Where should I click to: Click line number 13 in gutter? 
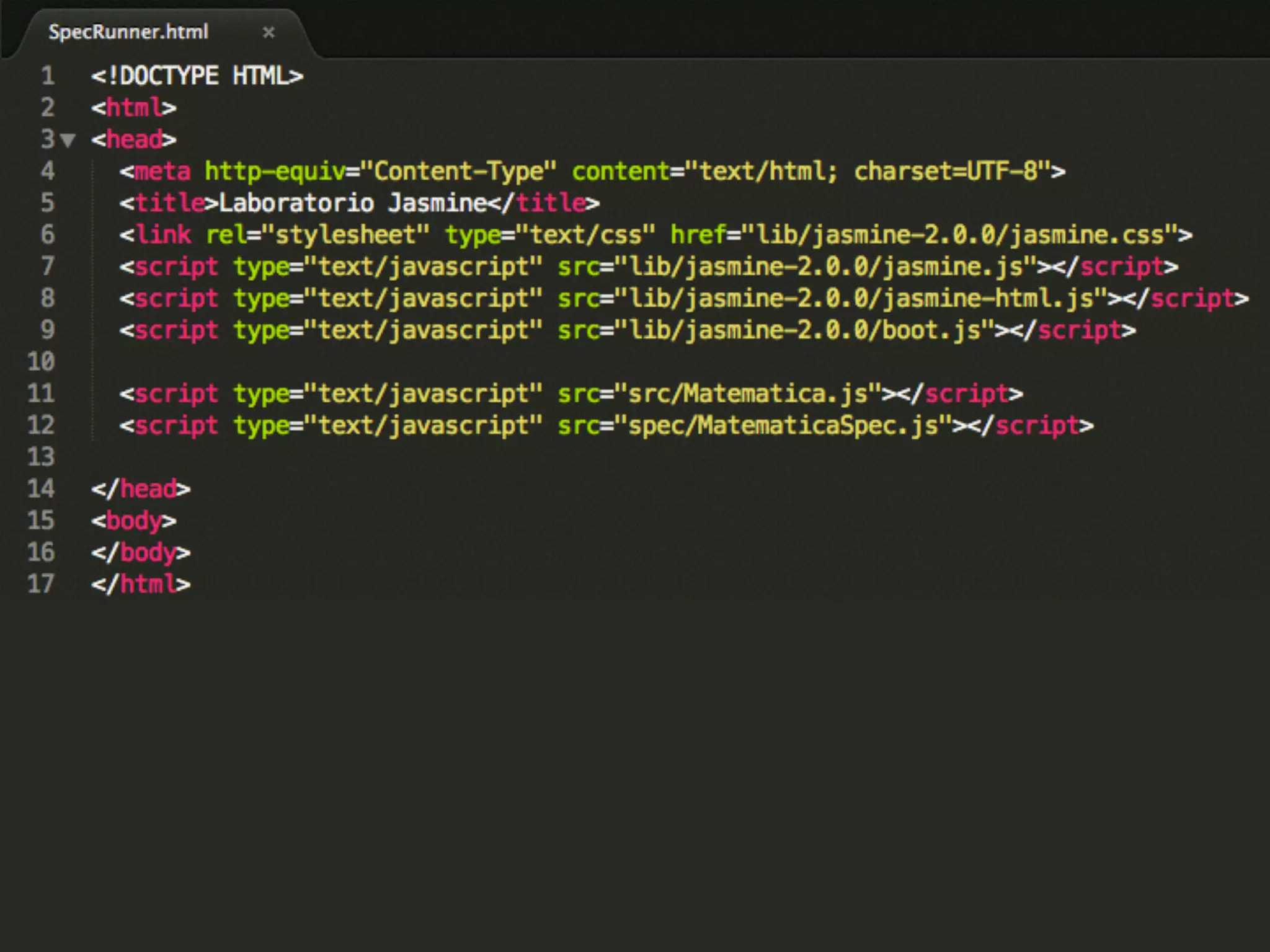pos(41,457)
